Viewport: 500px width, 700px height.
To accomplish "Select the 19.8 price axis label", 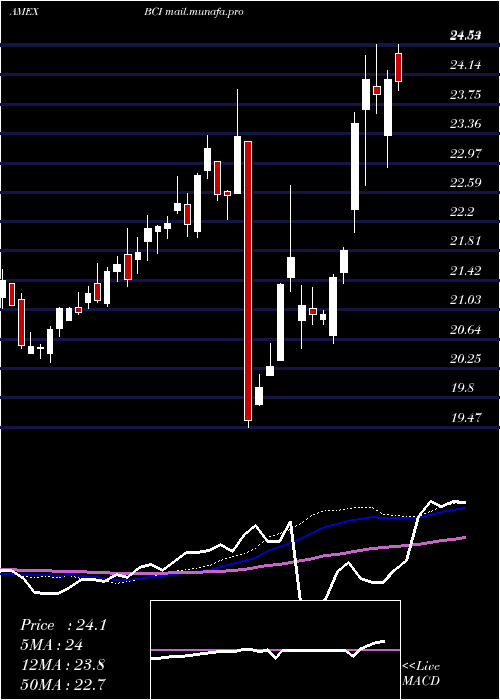I will point(462,388).
